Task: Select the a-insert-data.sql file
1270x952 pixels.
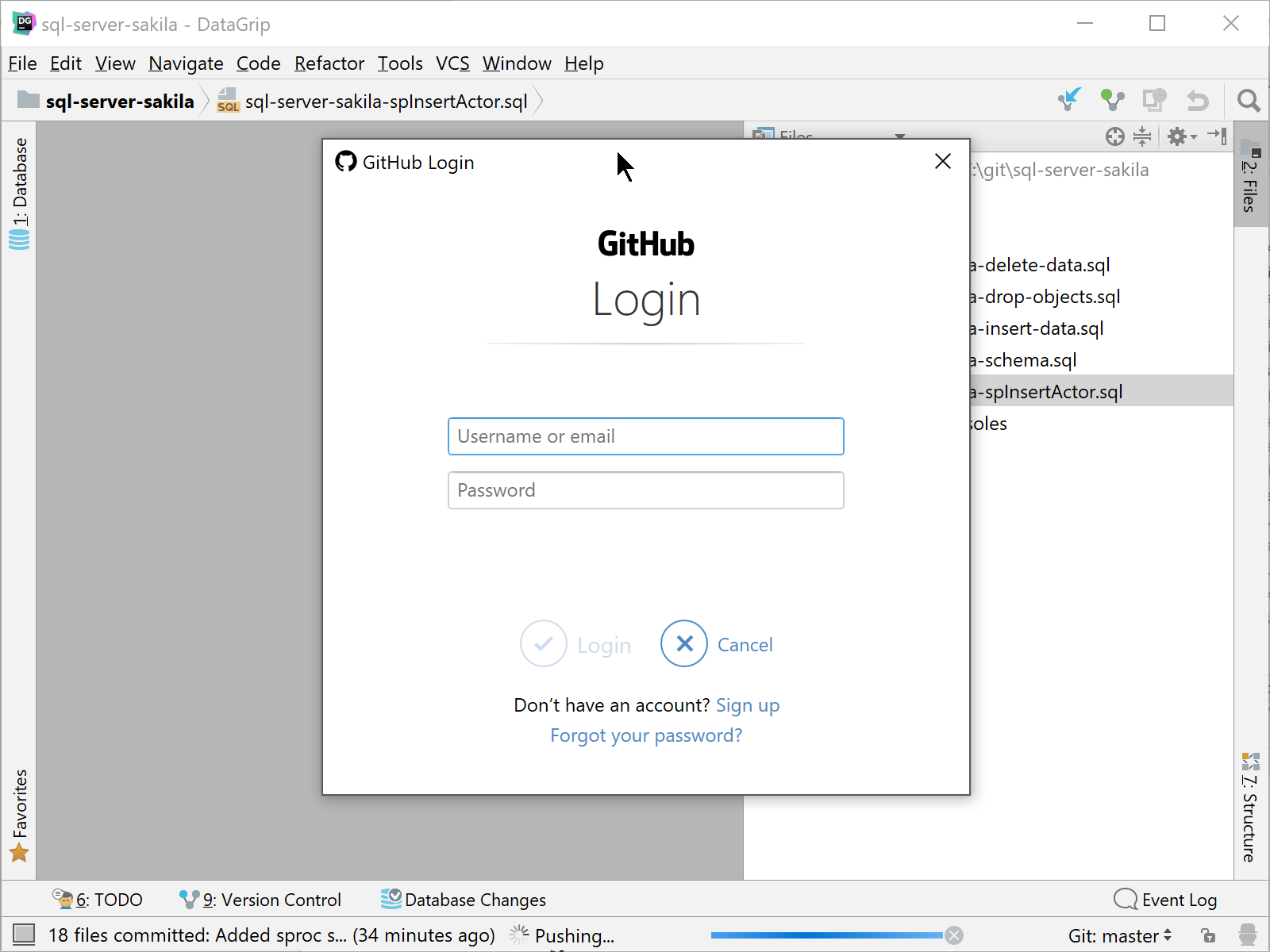Action: [x=1036, y=328]
